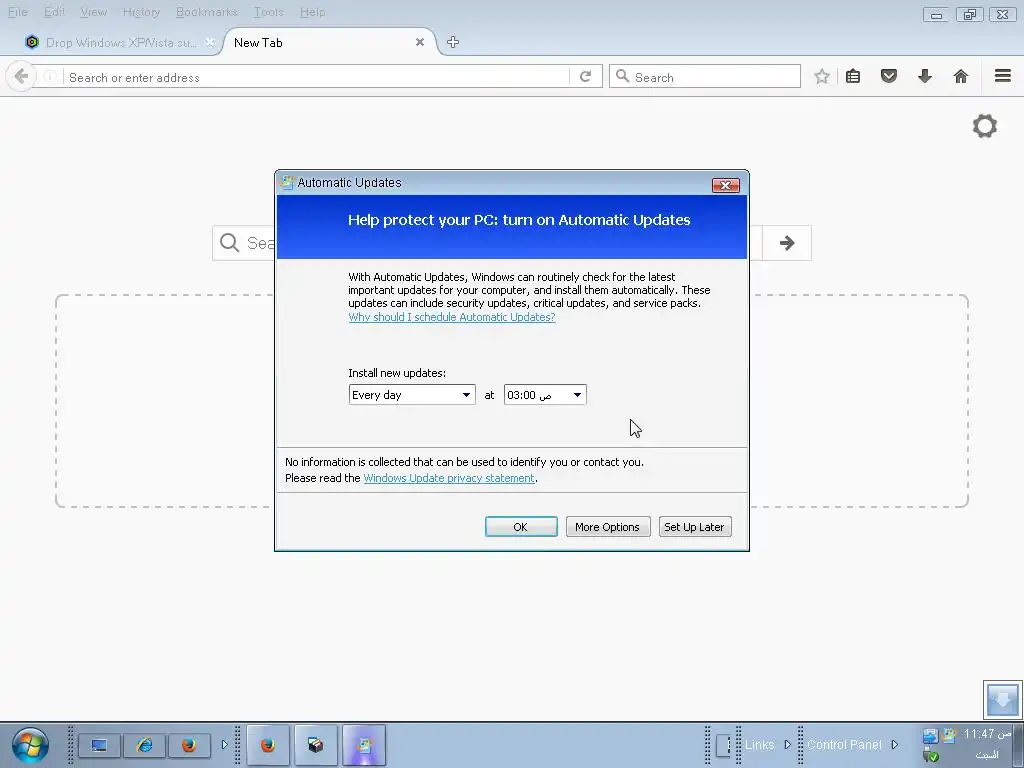This screenshot has width=1024, height=768.
Task: Switch to Automatic Updates taskbar button
Action: click(364, 745)
